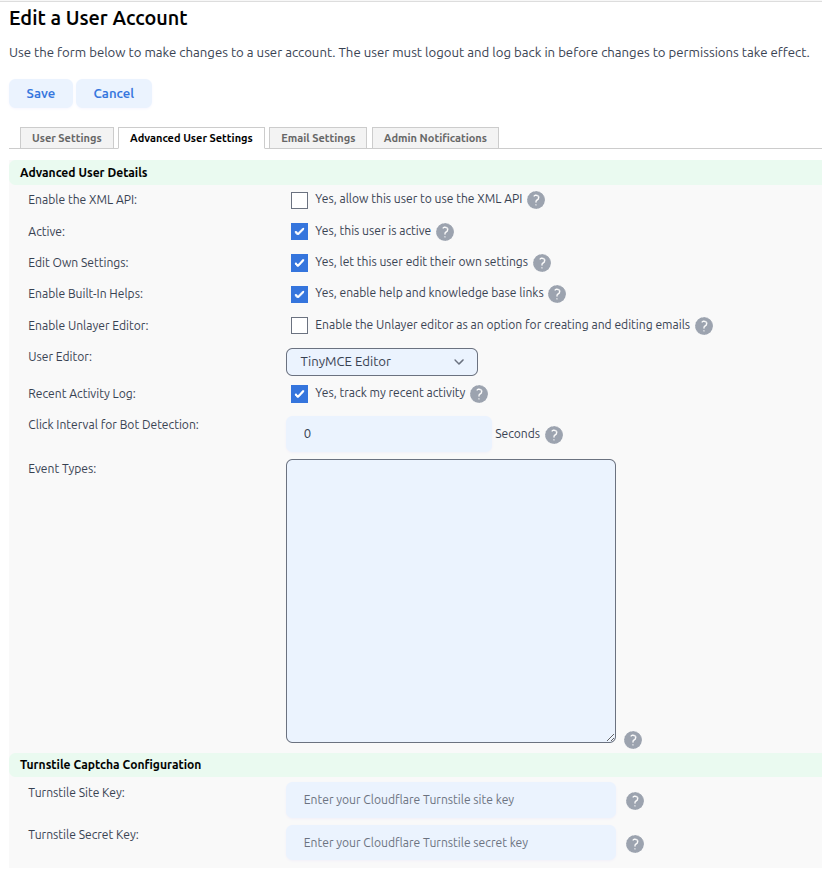Click inside the Event Types text area

click(451, 601)
